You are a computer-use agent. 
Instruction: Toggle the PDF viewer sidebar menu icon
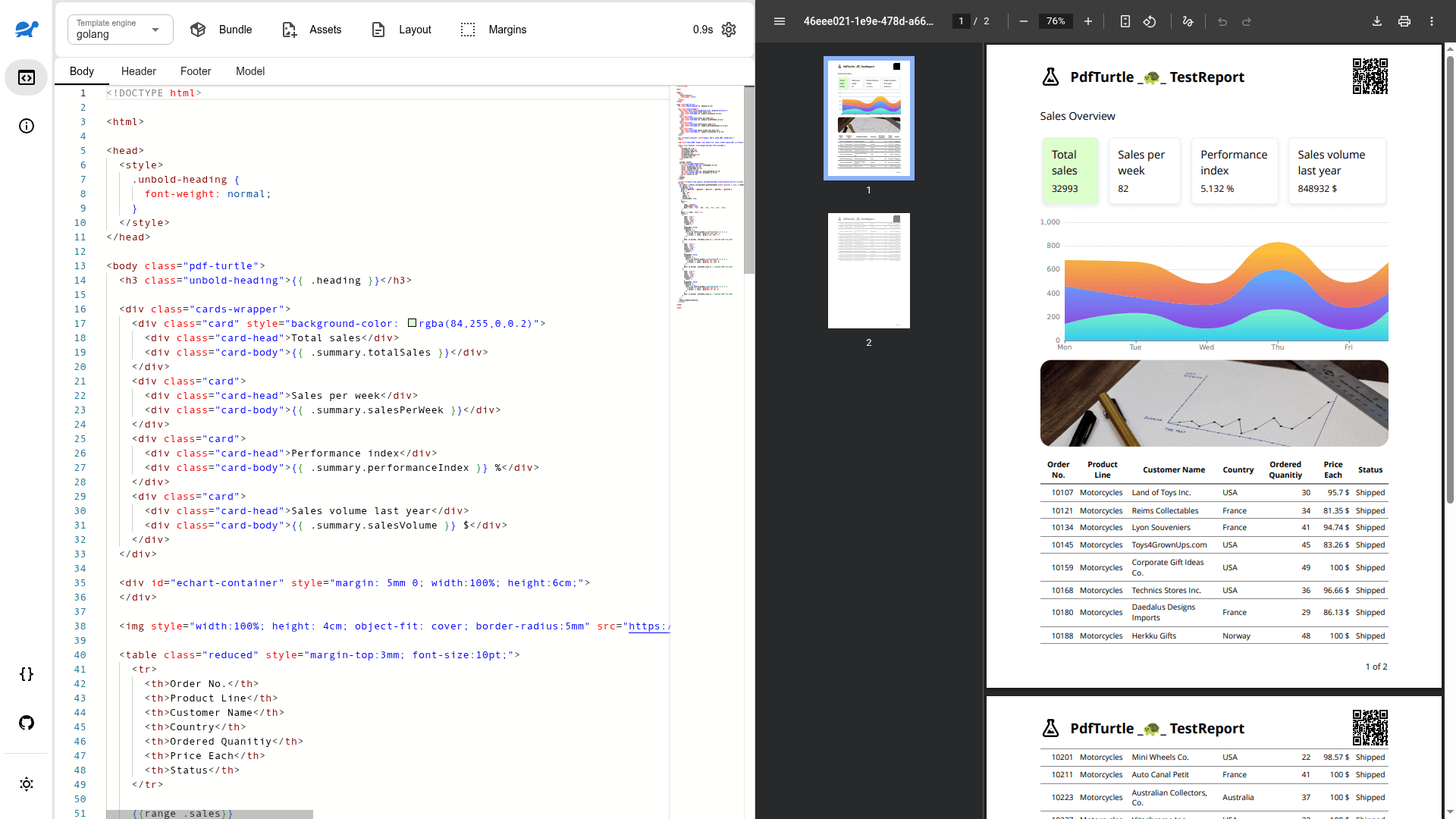[x=780, y=21]
